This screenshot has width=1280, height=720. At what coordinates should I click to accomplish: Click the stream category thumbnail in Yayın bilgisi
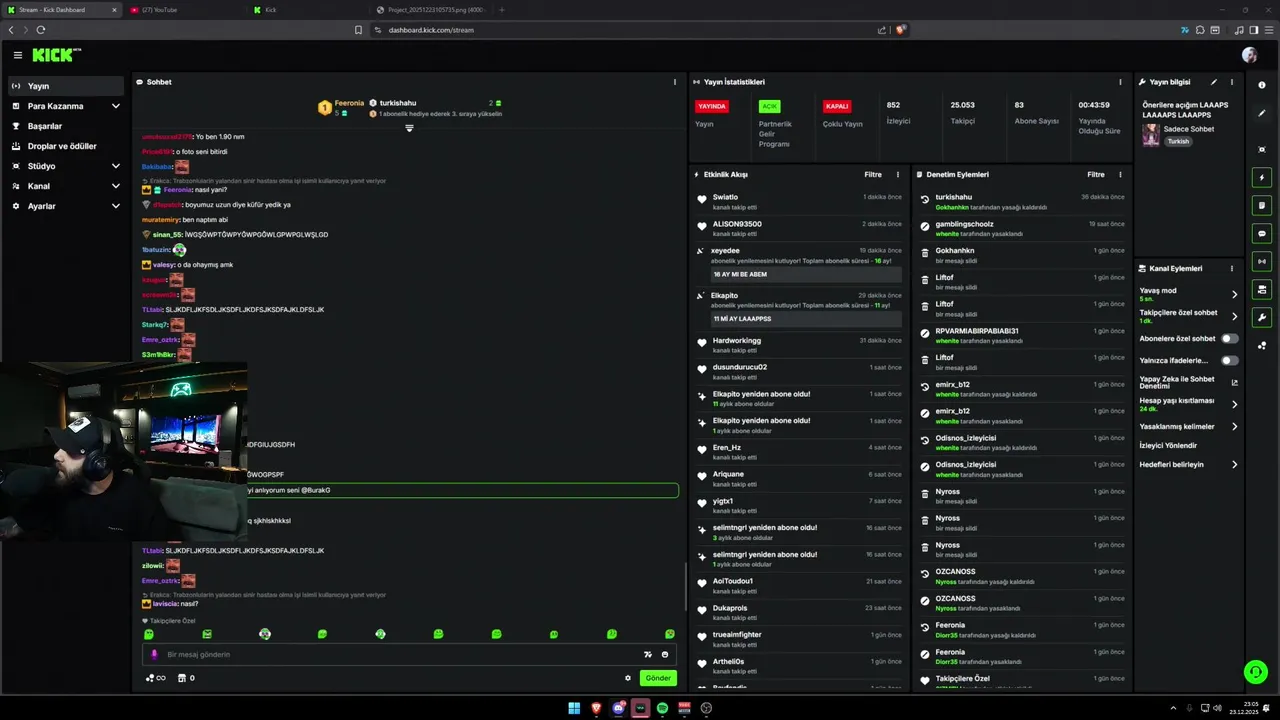tap(1151, 135)
